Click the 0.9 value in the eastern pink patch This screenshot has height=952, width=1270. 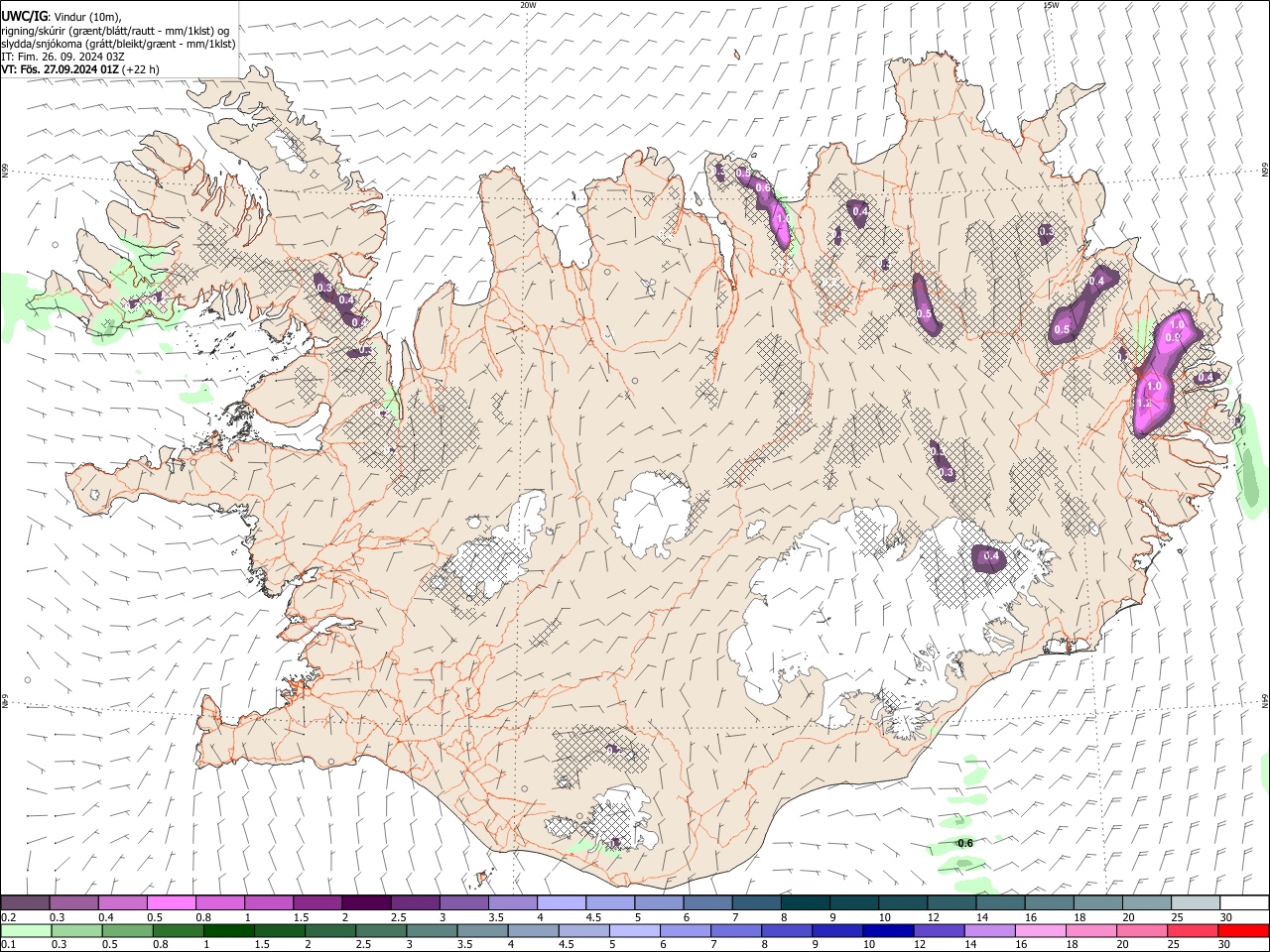pyautogui.click(x=1172, y=337)
